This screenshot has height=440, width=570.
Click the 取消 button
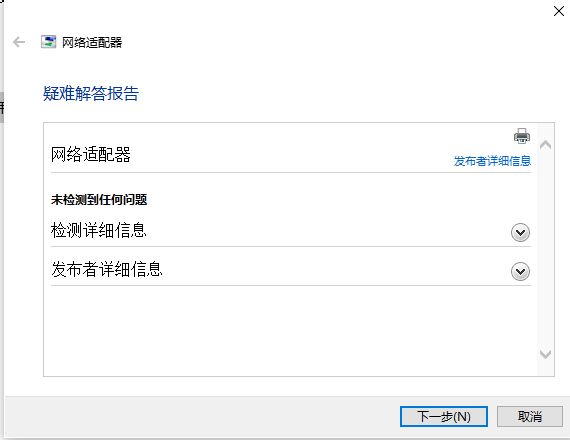click(530, 416)
